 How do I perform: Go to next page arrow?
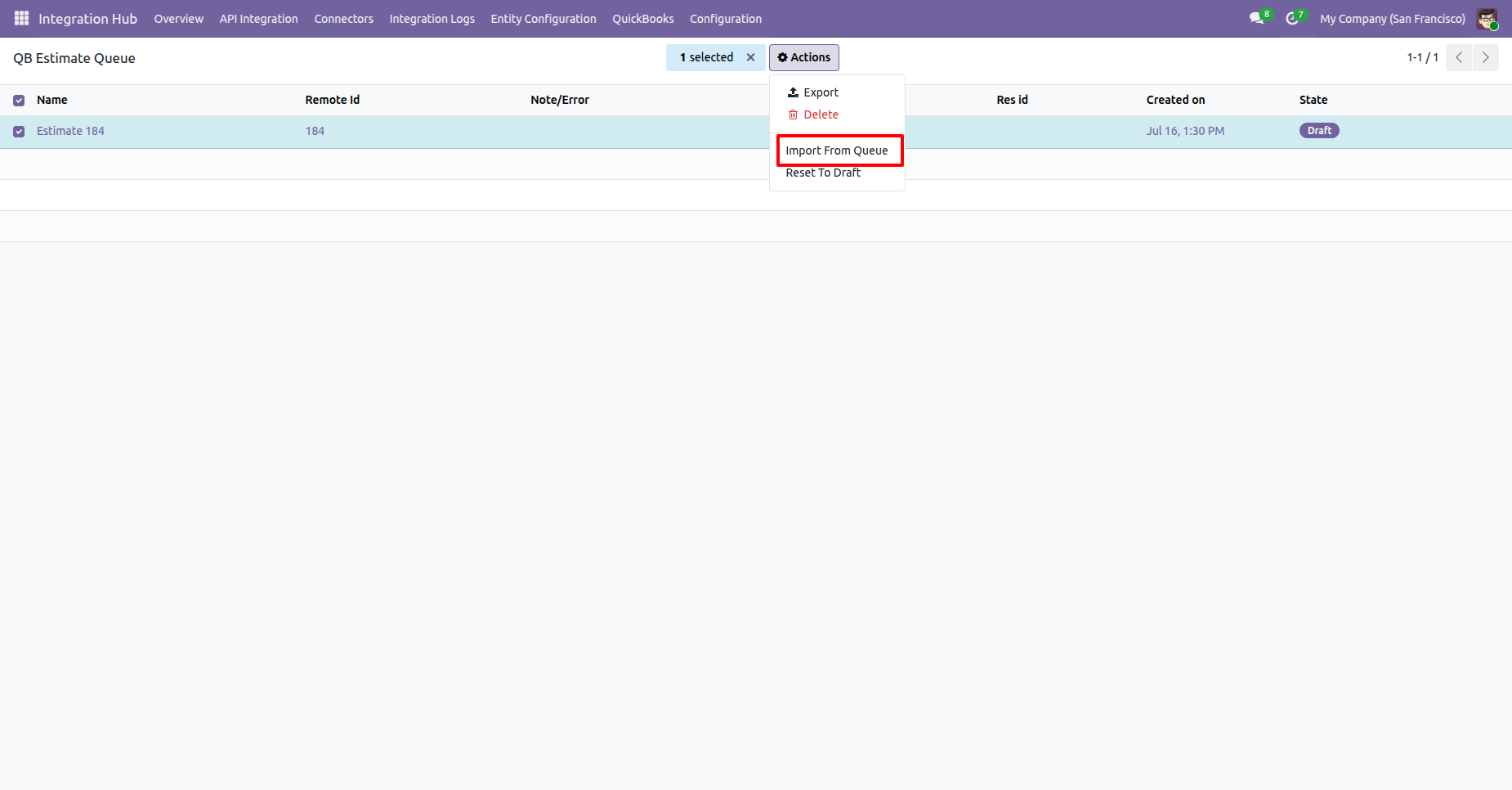[x=1486, y=57]
